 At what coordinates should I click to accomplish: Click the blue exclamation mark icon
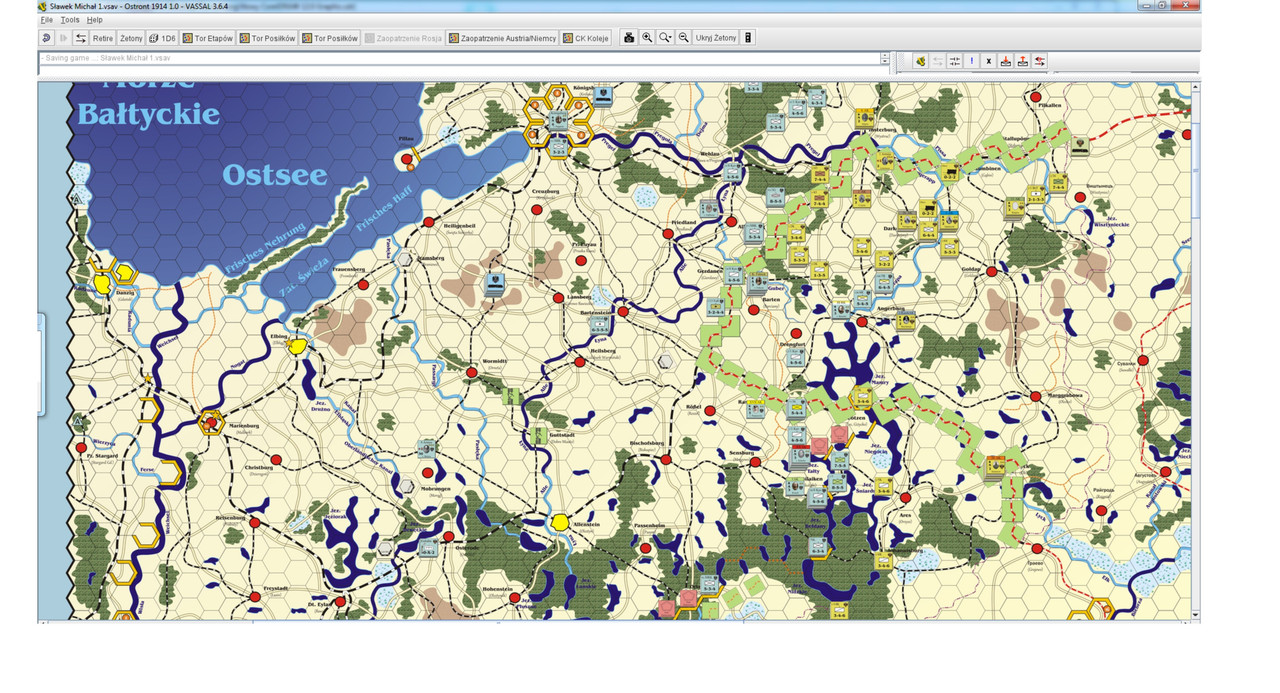pyautogui.click(x=972, y=61)
